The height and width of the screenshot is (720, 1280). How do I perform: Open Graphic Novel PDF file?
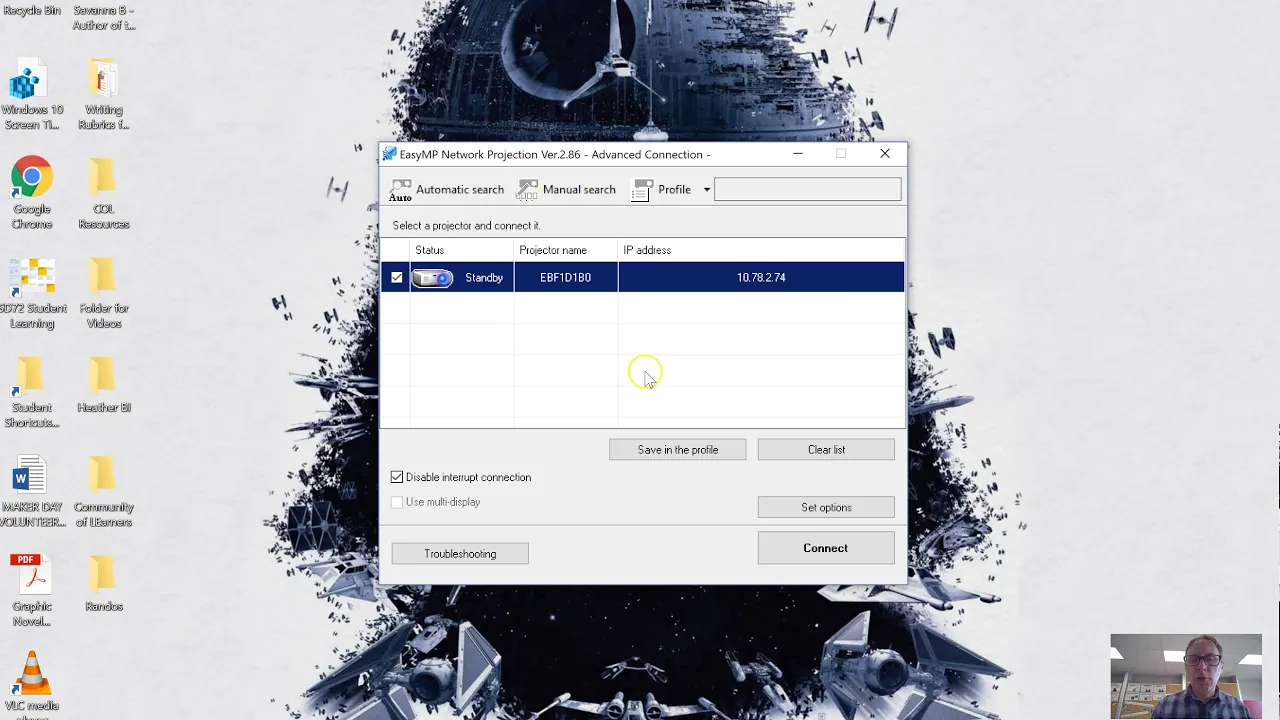tap(32, 591)
